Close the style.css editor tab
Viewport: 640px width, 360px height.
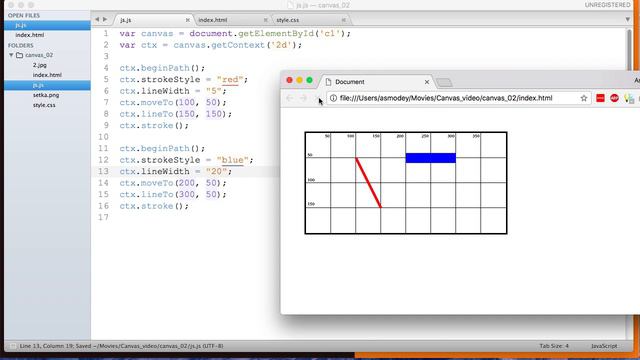coord(344,20)
